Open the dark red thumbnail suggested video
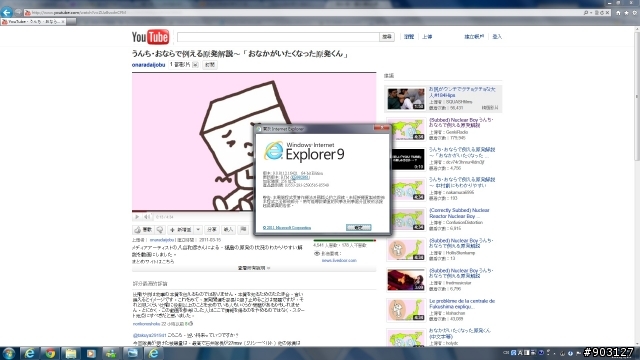 pos(406,280)
